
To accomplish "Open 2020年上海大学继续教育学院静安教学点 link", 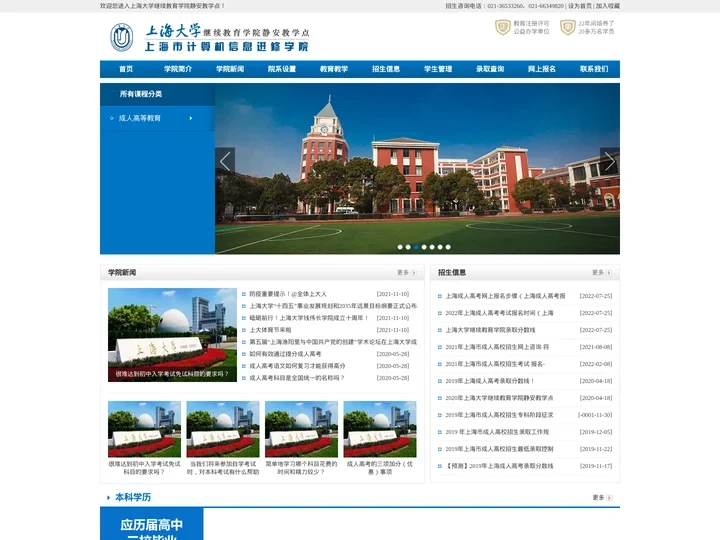I will coord(499,398).
